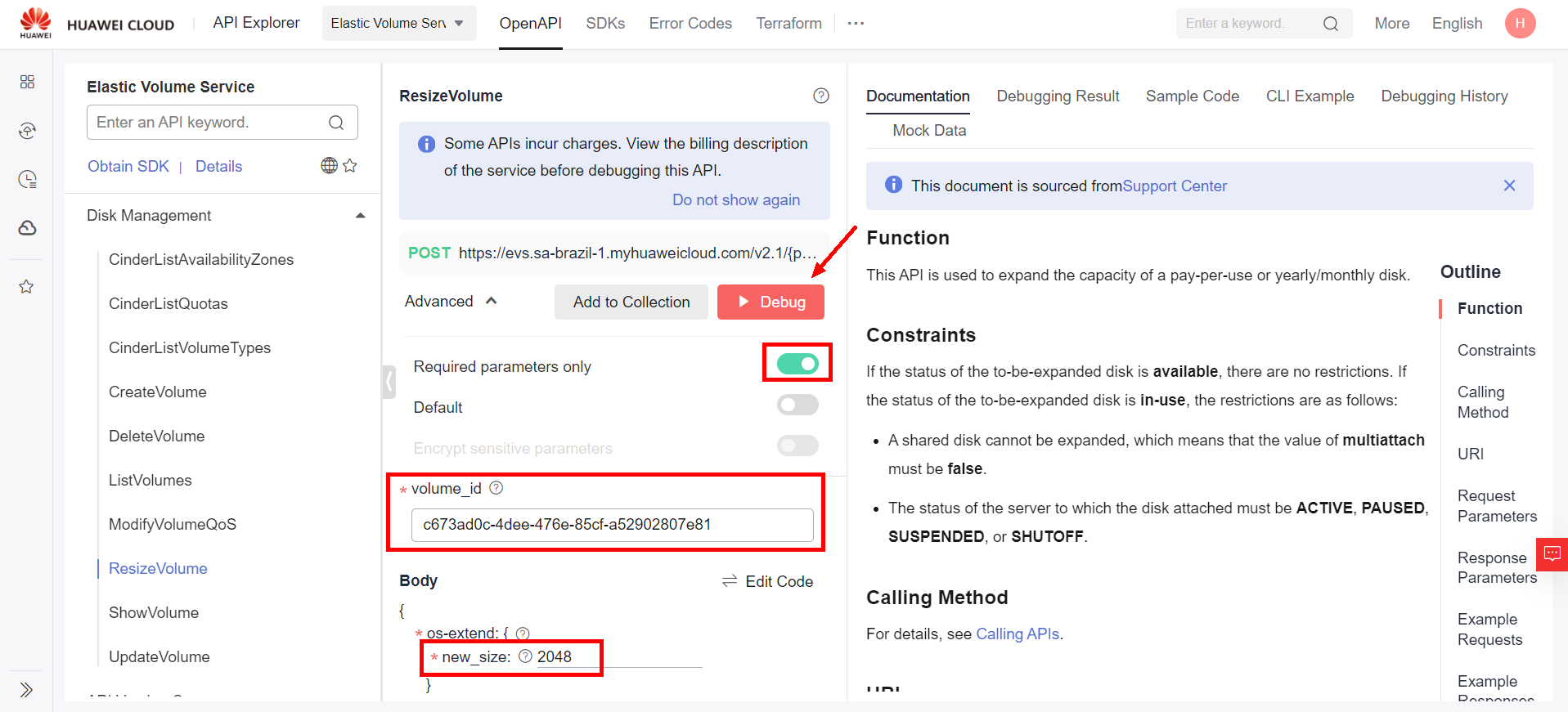Expand left sidebar with double-chevron icon
The image size is (1568, 712).
point(26,689)
